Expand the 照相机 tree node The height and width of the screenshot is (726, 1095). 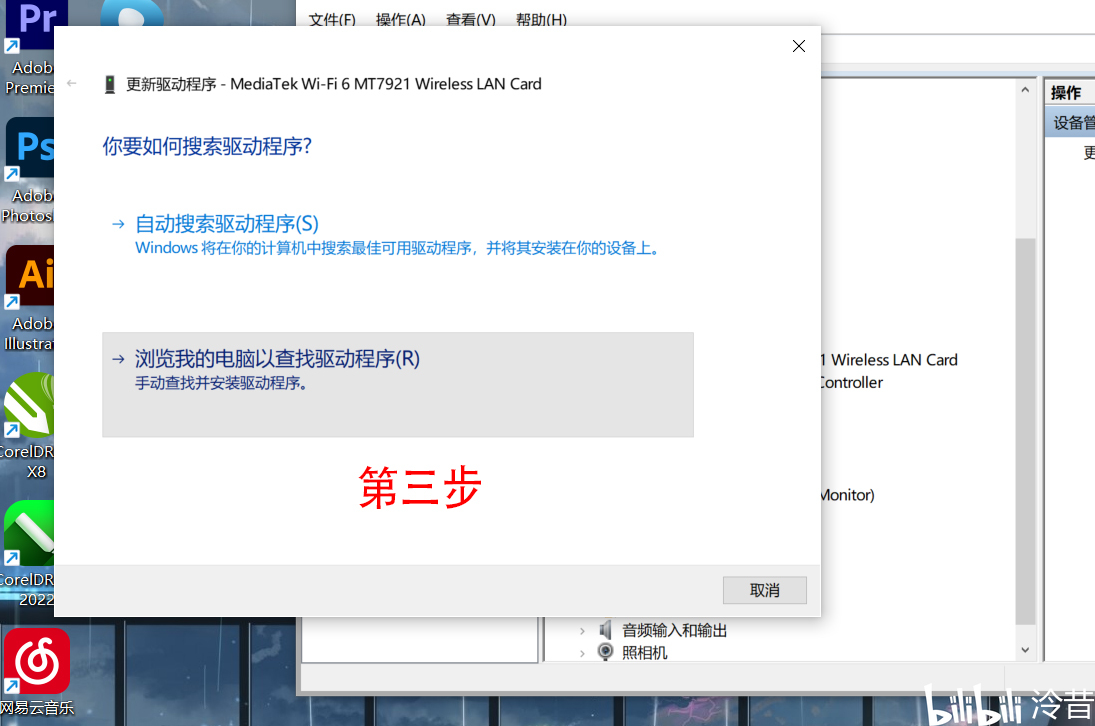pos(582,653)
